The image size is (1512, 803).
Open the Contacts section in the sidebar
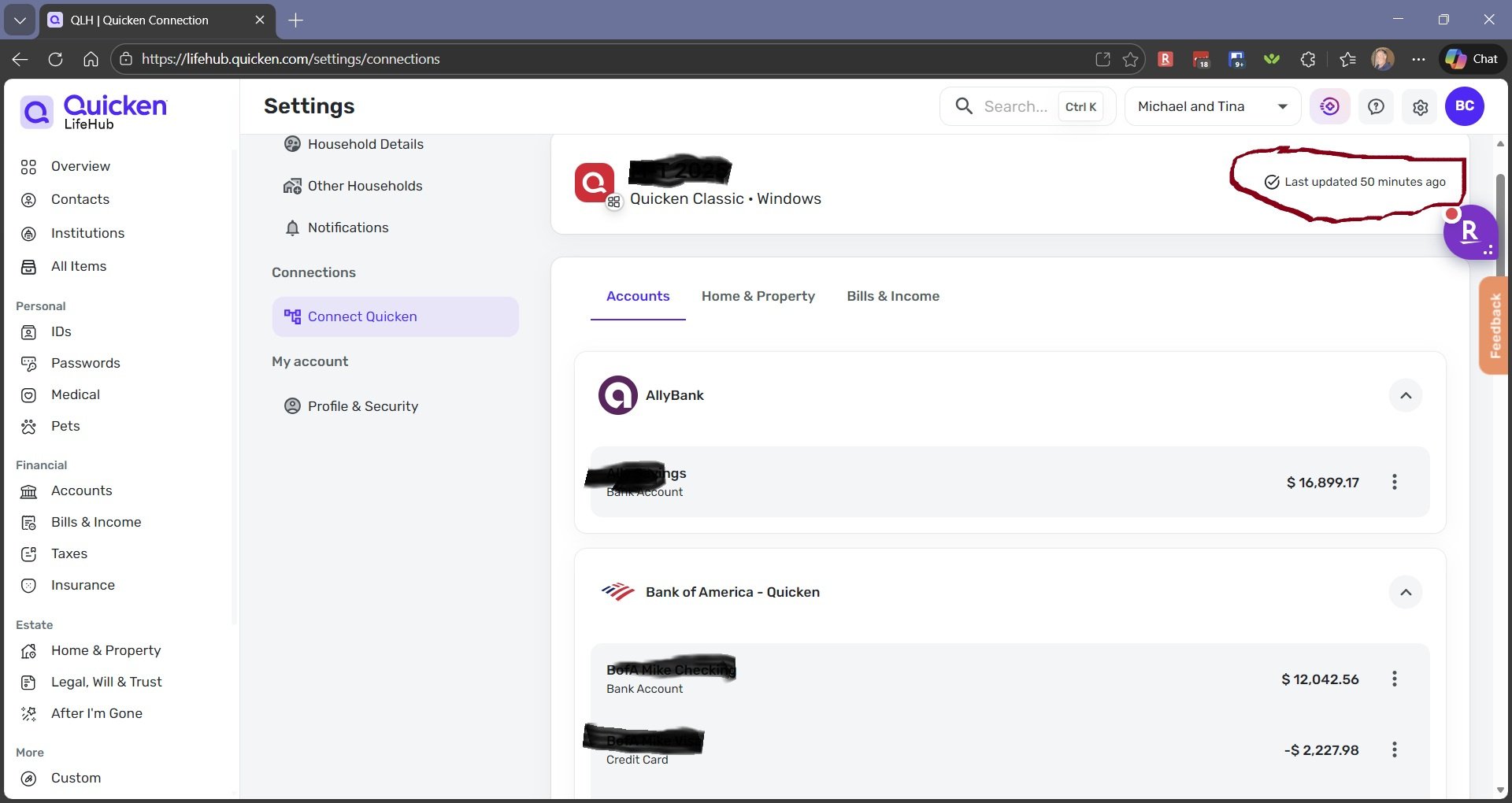tap(81, 199)
